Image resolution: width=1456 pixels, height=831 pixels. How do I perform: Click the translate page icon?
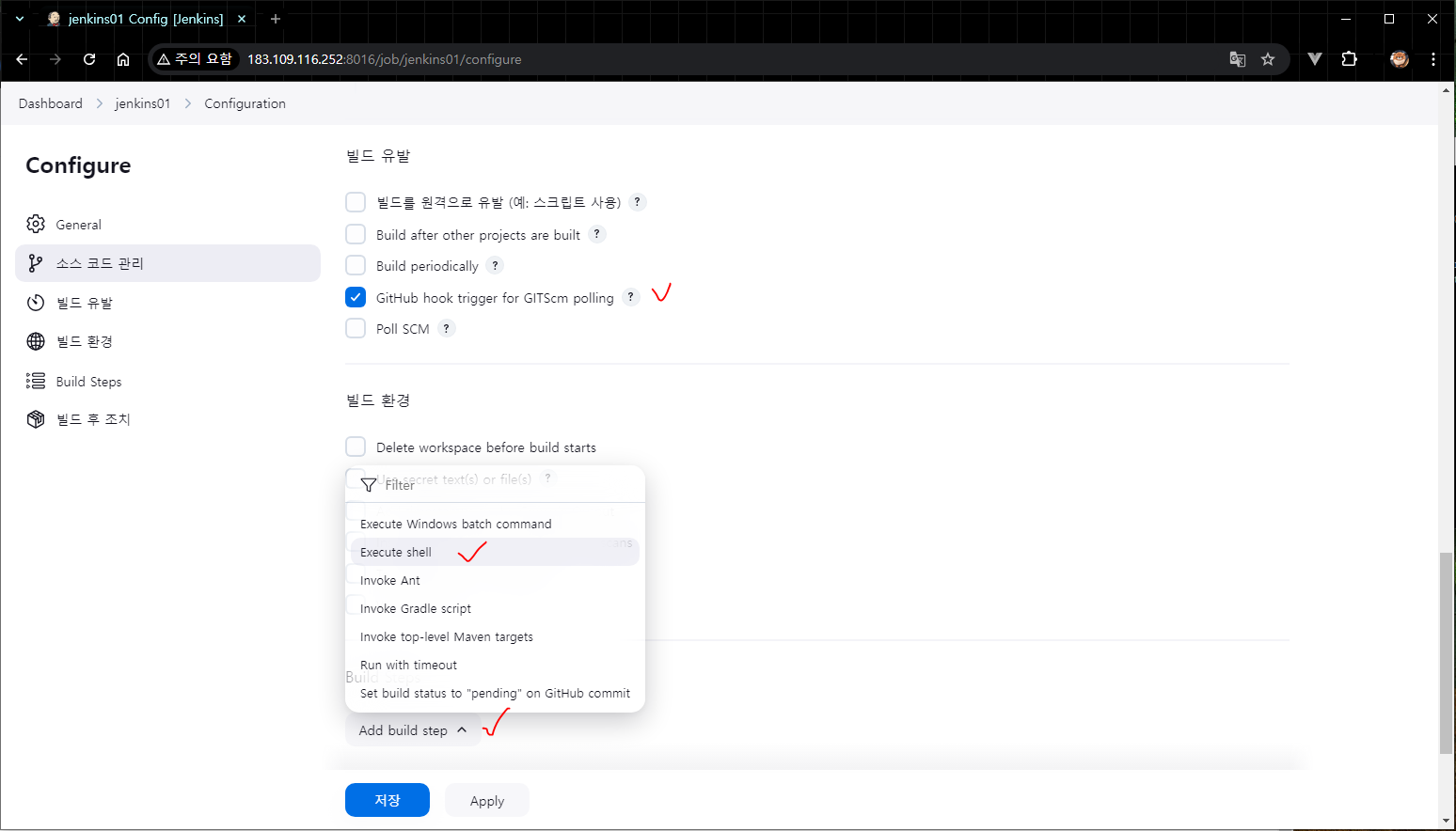[1238, 59]
